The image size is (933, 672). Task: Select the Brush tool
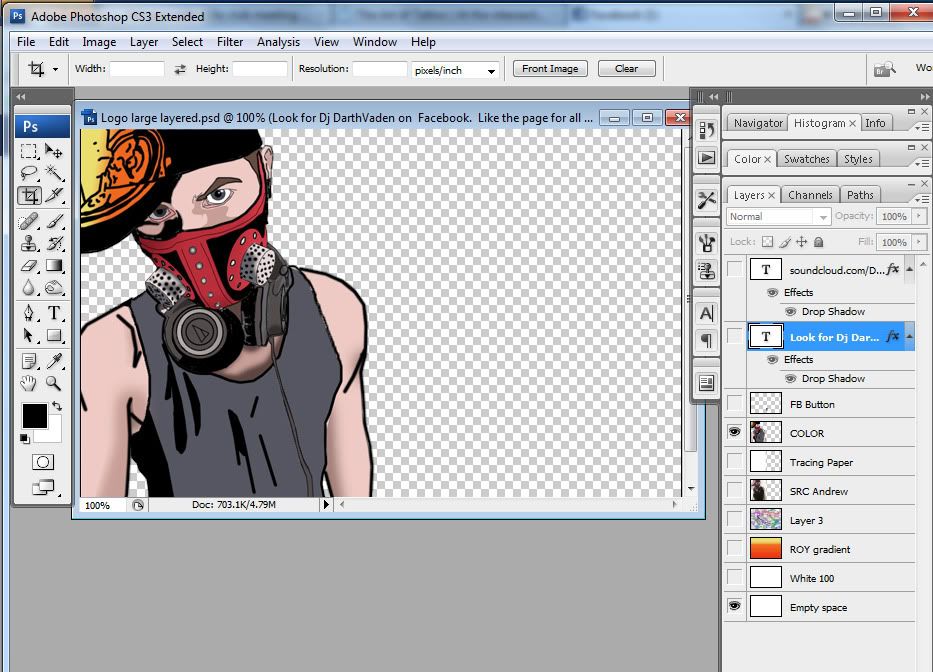(54, 221)
